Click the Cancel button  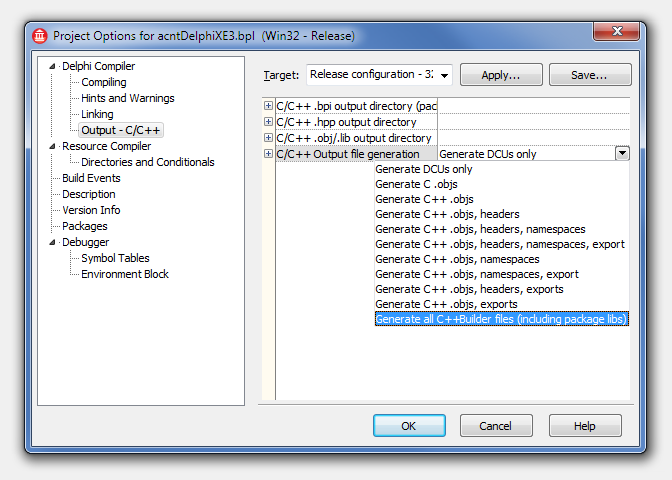pos(496,426)
